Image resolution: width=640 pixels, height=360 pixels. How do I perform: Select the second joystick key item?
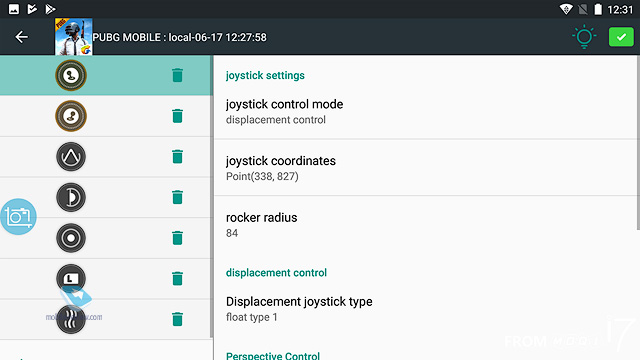[71, 116]
